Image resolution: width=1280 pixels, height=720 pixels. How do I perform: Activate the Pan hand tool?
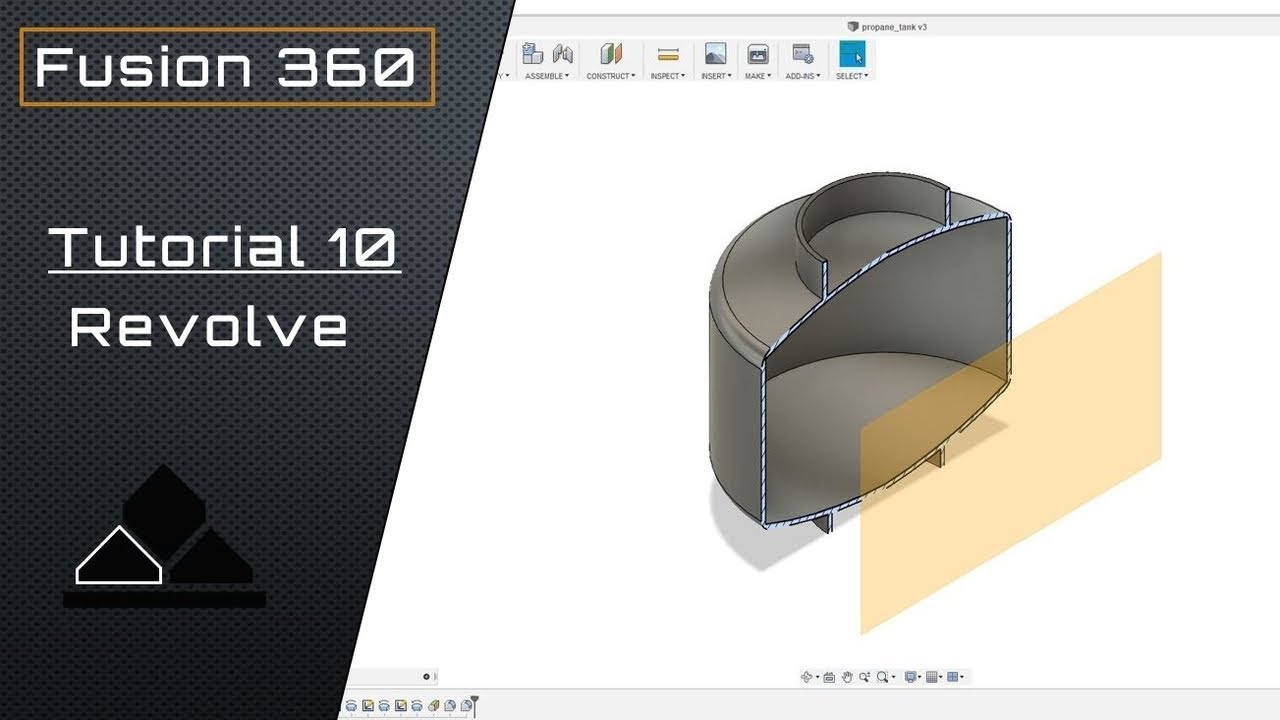click(x=847, y=676)
